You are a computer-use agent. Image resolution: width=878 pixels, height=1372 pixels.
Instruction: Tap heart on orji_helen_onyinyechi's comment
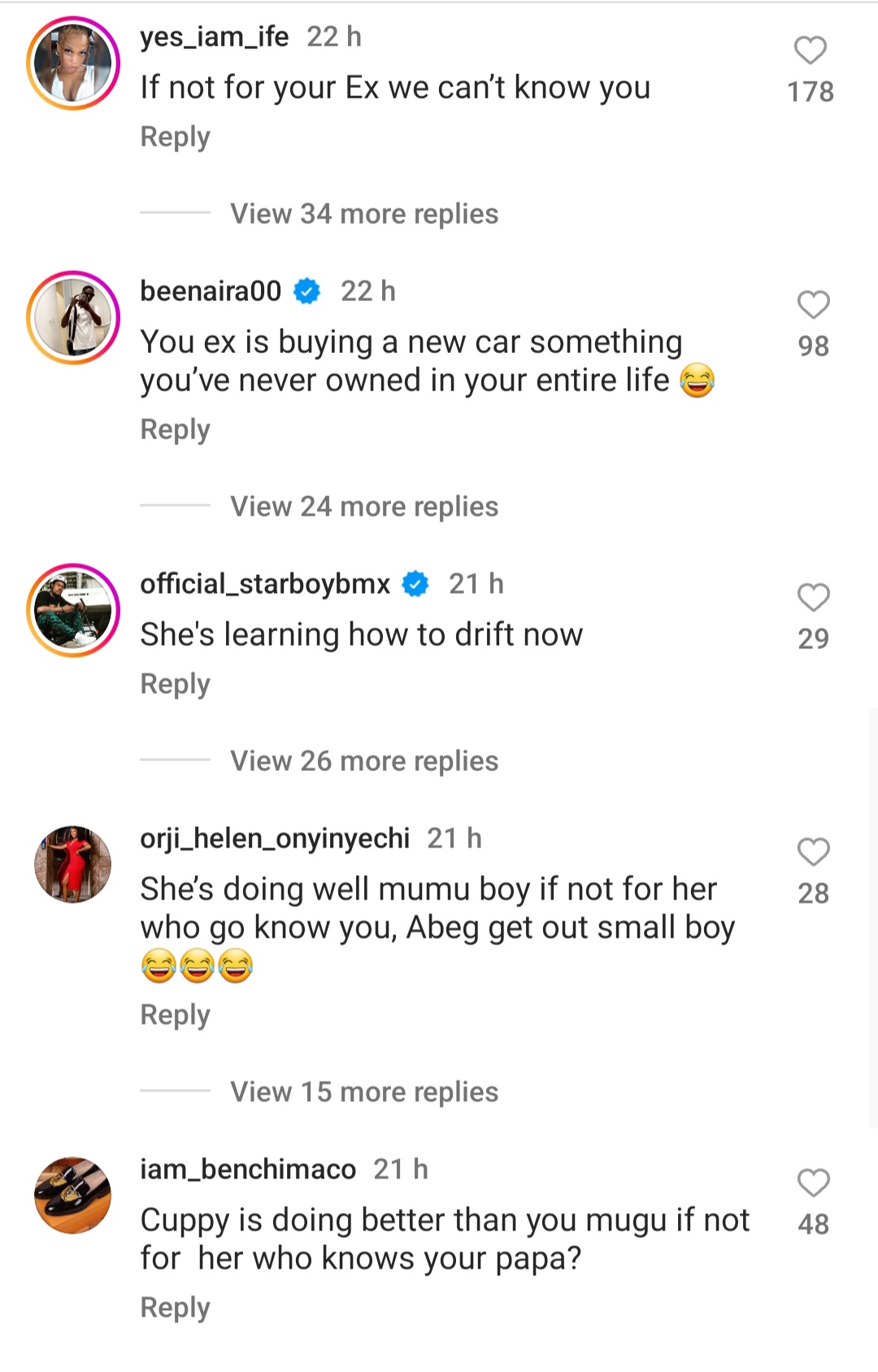pos(813,852)
